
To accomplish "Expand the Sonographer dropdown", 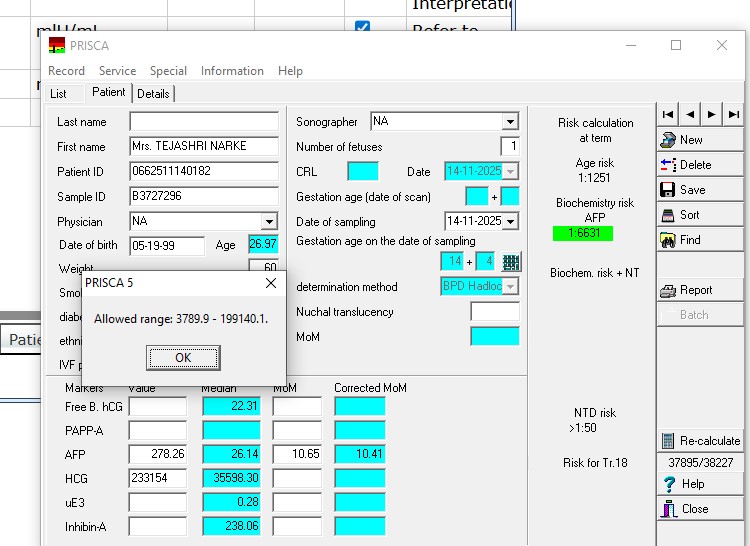I will point(510,122).
